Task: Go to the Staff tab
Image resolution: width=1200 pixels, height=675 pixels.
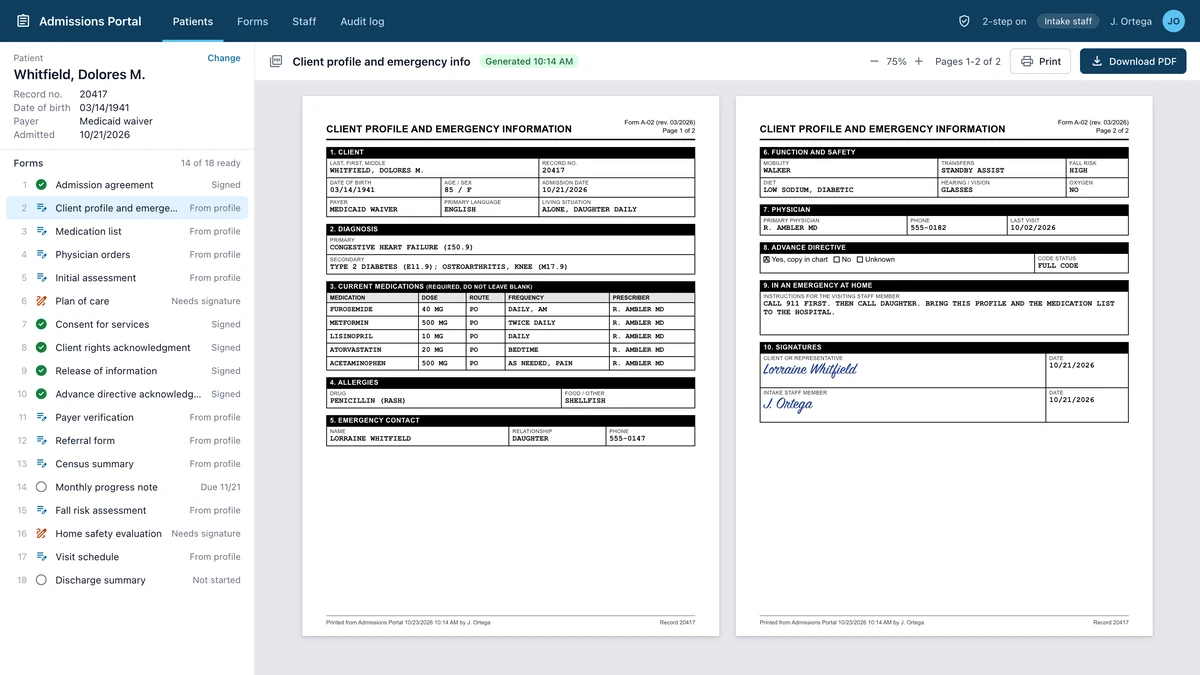Action: pos(304,21)
